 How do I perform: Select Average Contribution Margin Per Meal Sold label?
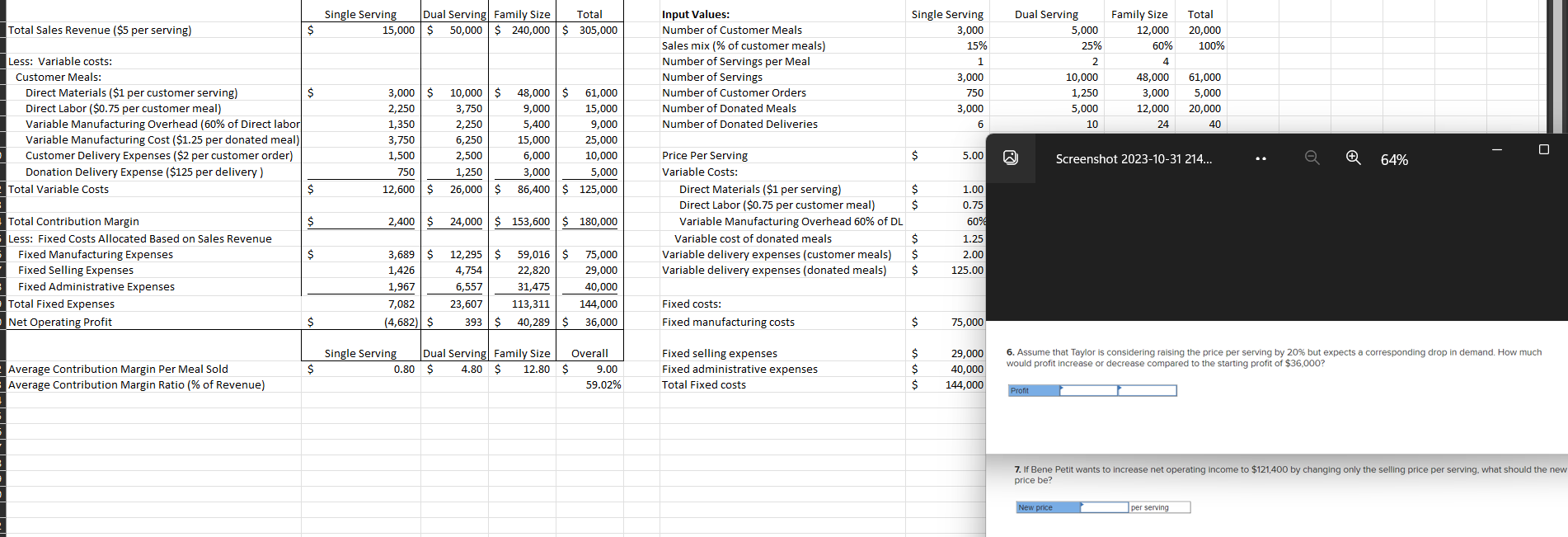tap(118, 370)
